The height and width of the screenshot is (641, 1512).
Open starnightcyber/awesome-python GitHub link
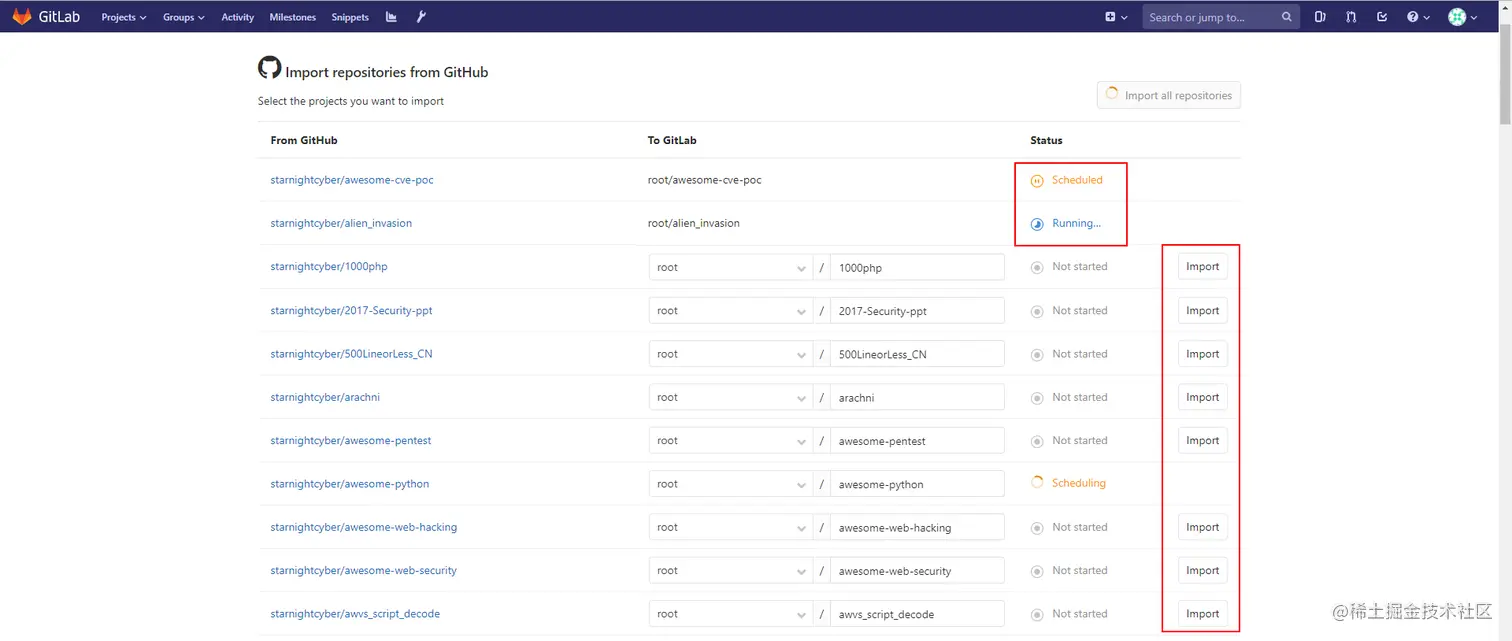pos(350,484)
